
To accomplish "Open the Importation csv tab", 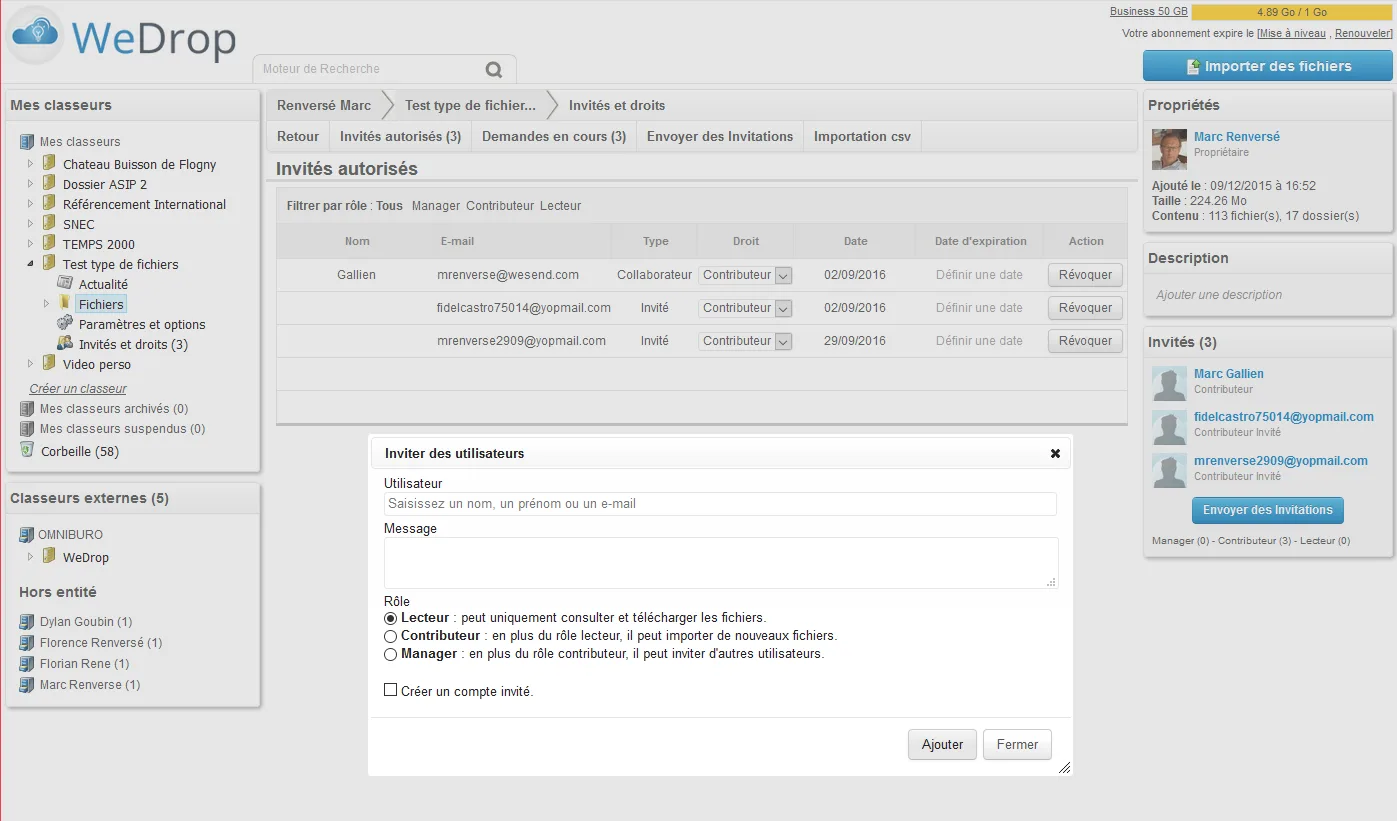I will tap(862, 136).
